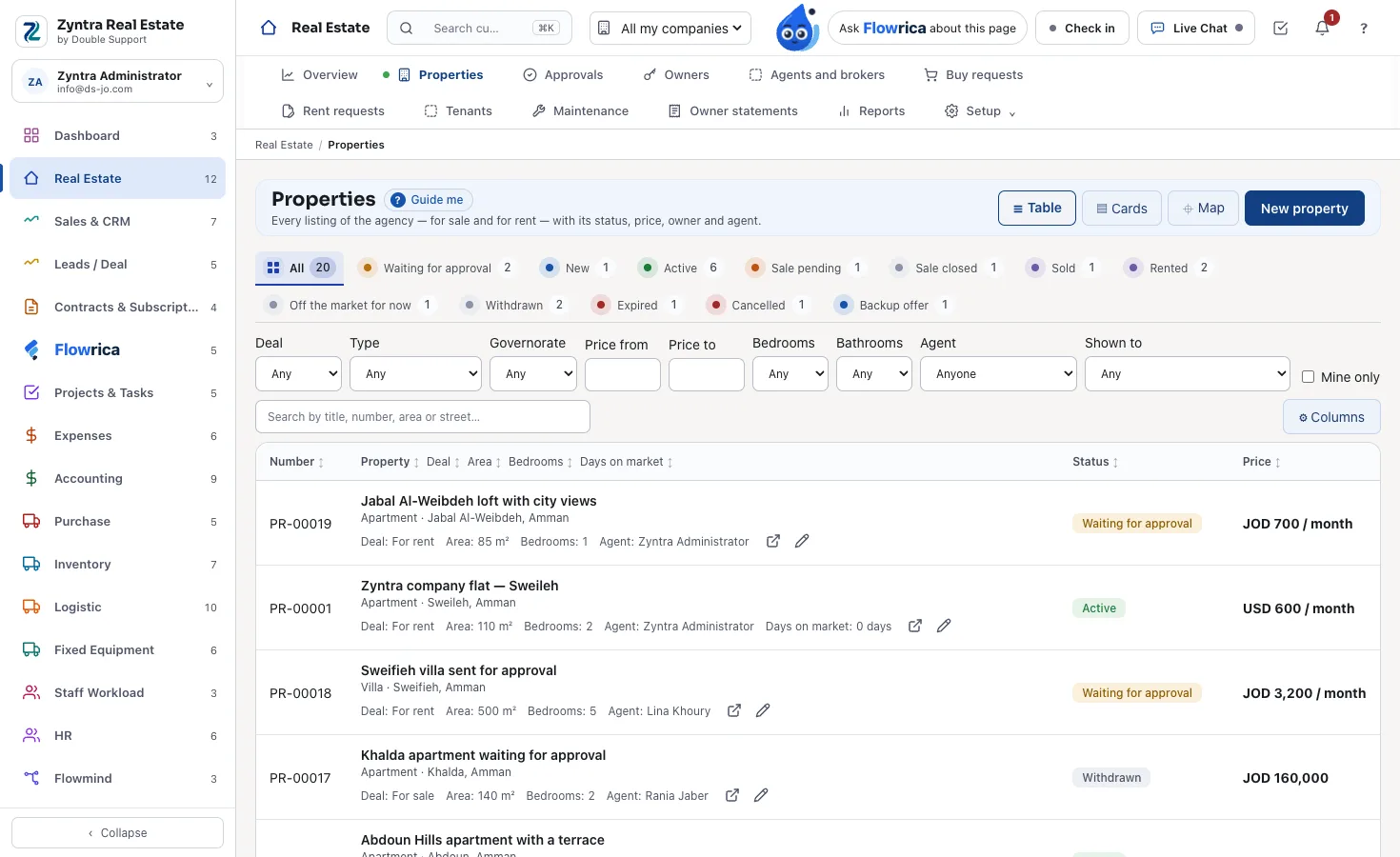Click the Search by title input field

point(423,417)
